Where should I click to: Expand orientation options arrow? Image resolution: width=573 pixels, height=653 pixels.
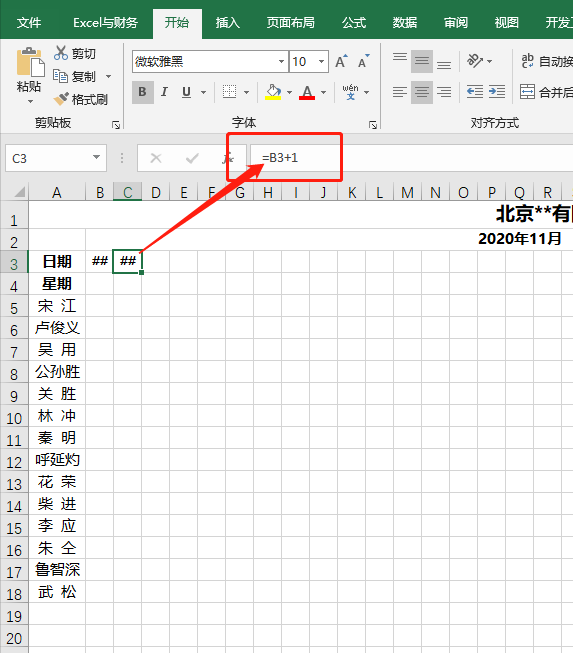tap(490, 62)
